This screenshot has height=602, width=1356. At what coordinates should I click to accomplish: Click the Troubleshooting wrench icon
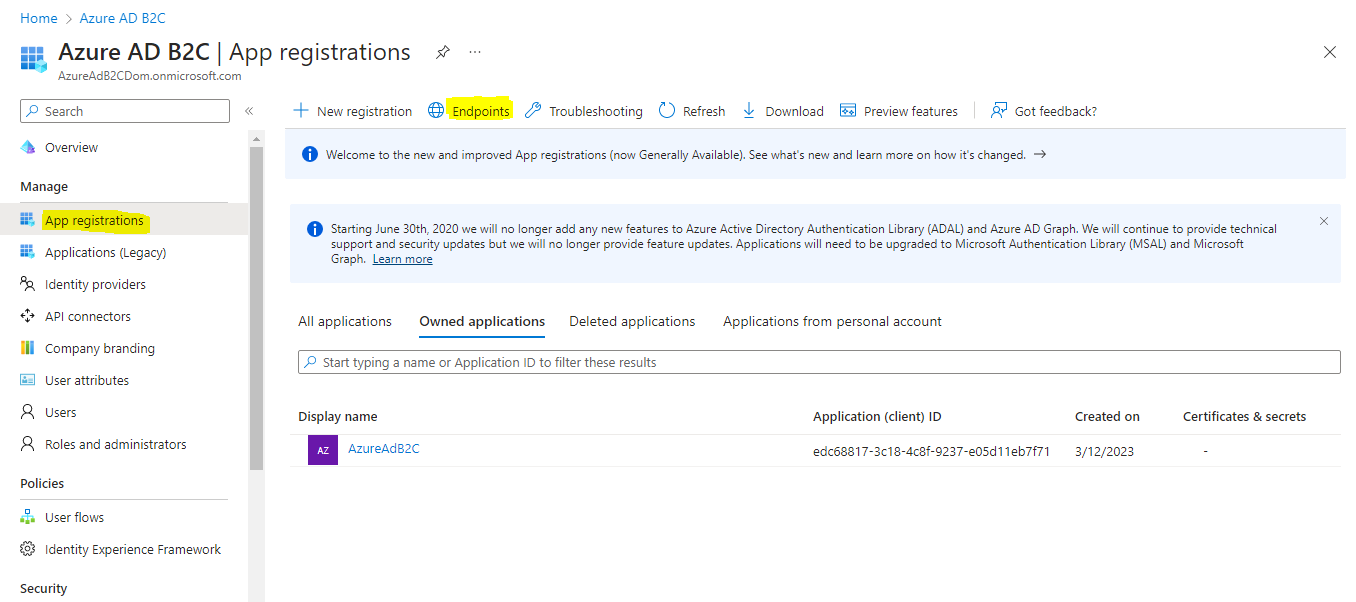pyautogui.click(x=533, y=110)
